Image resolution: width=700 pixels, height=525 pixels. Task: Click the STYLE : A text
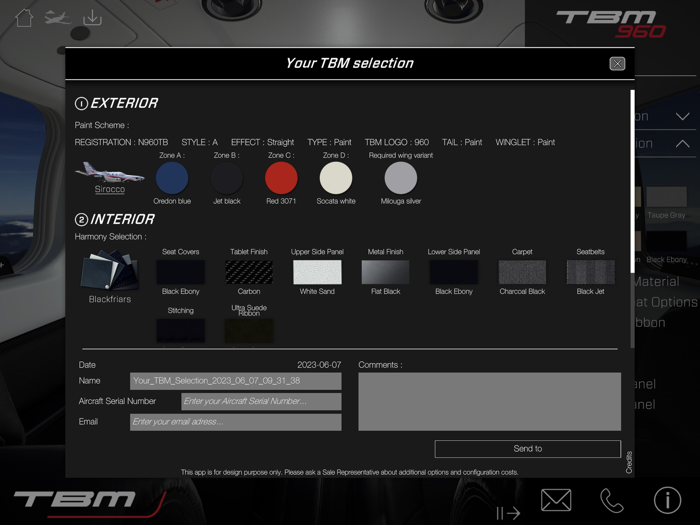click(x=200, y=142)
